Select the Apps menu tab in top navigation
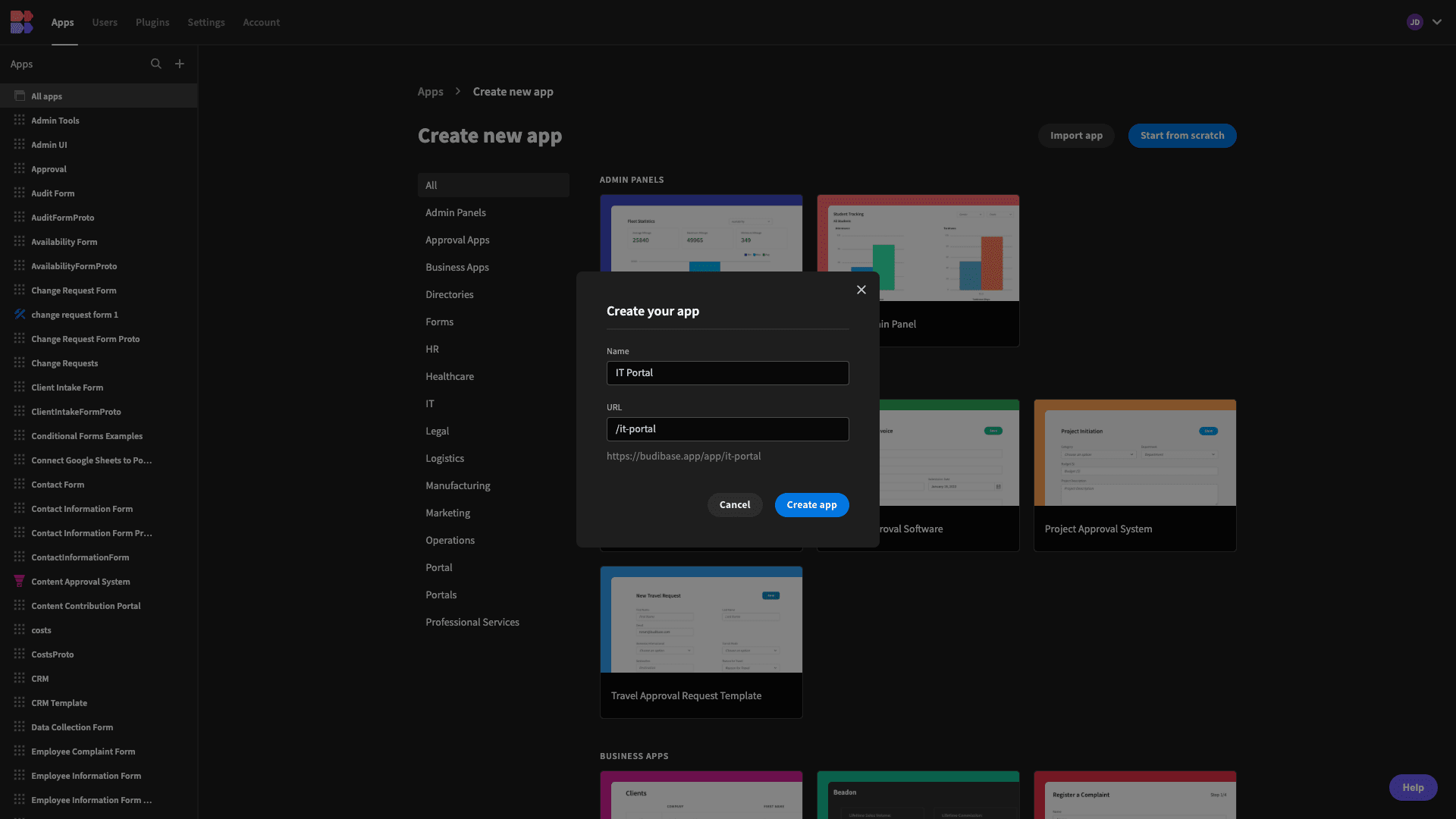This screenshot has height=819, width=1456. point(62,22)
